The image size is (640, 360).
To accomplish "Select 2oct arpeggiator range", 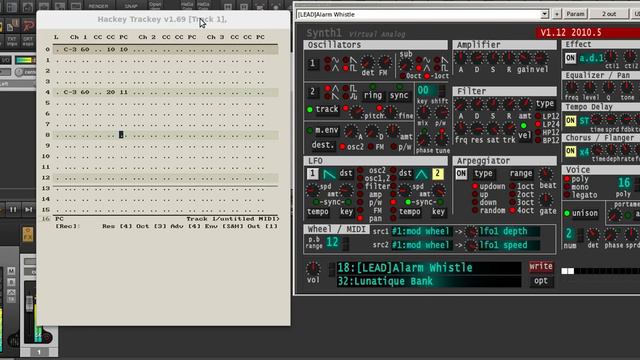I will pos(512,194).
